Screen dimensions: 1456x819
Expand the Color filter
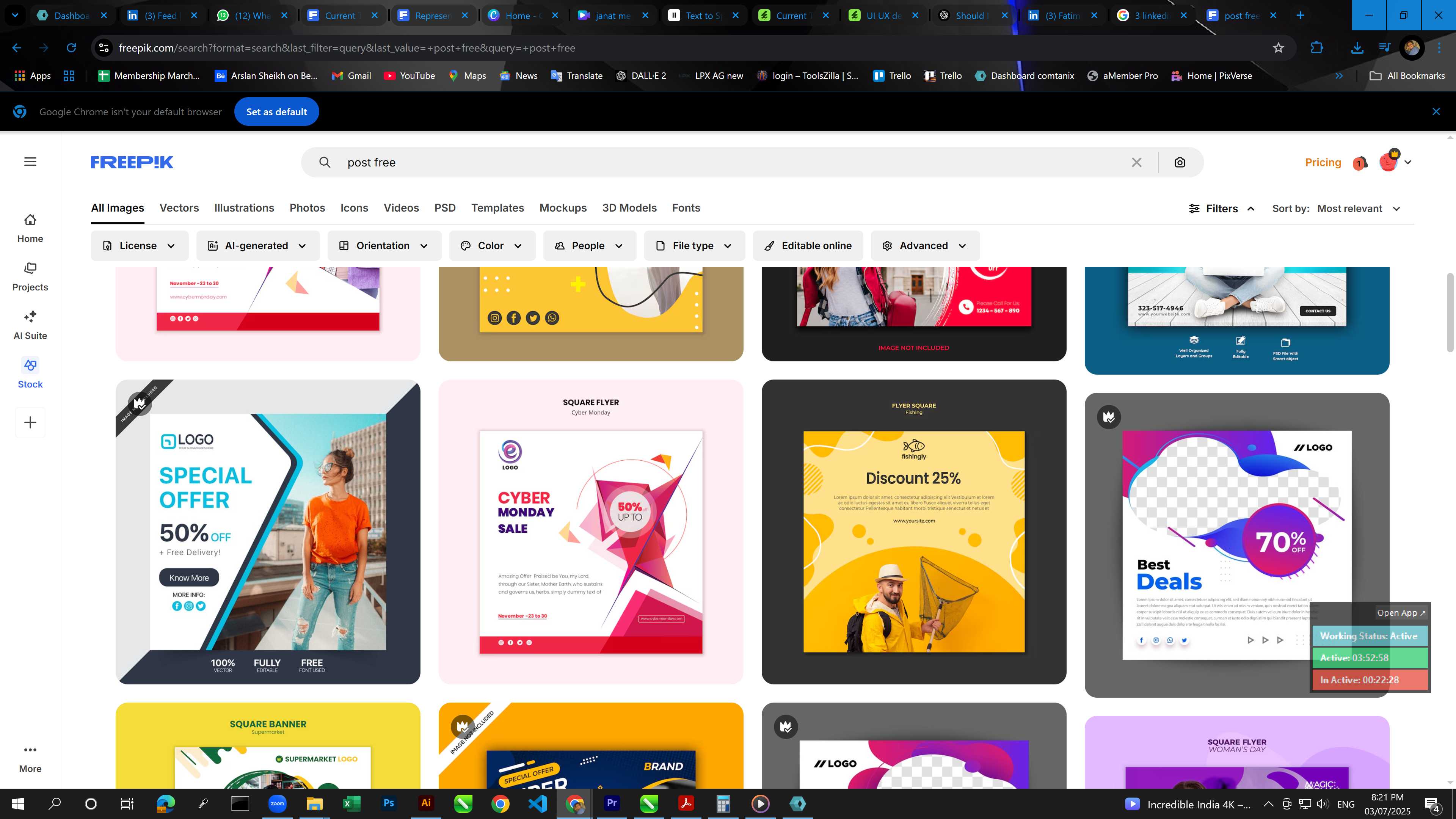(492, 246)
